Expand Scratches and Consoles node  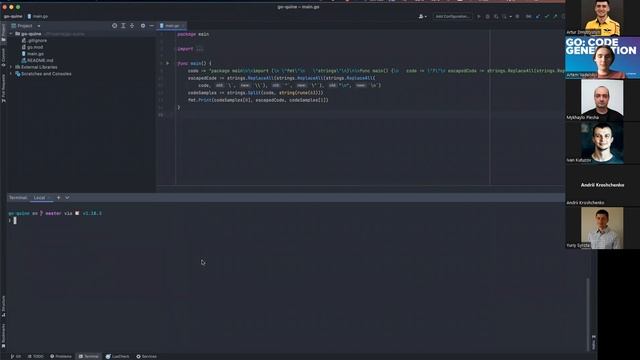coord(11,74)
